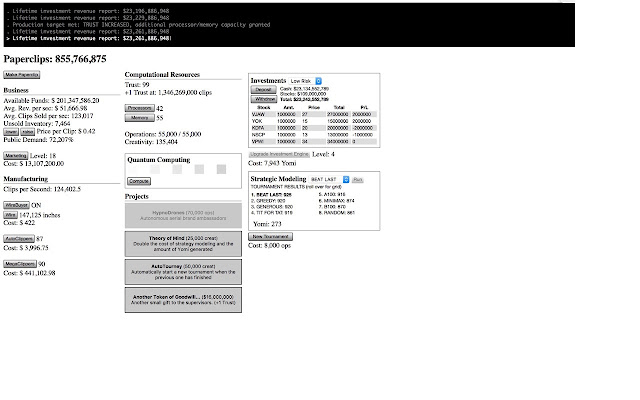The image size is (640, 400).
Task: Click the Operations: 55,000 / 55,000 value
Action: (x=163, y=134)
